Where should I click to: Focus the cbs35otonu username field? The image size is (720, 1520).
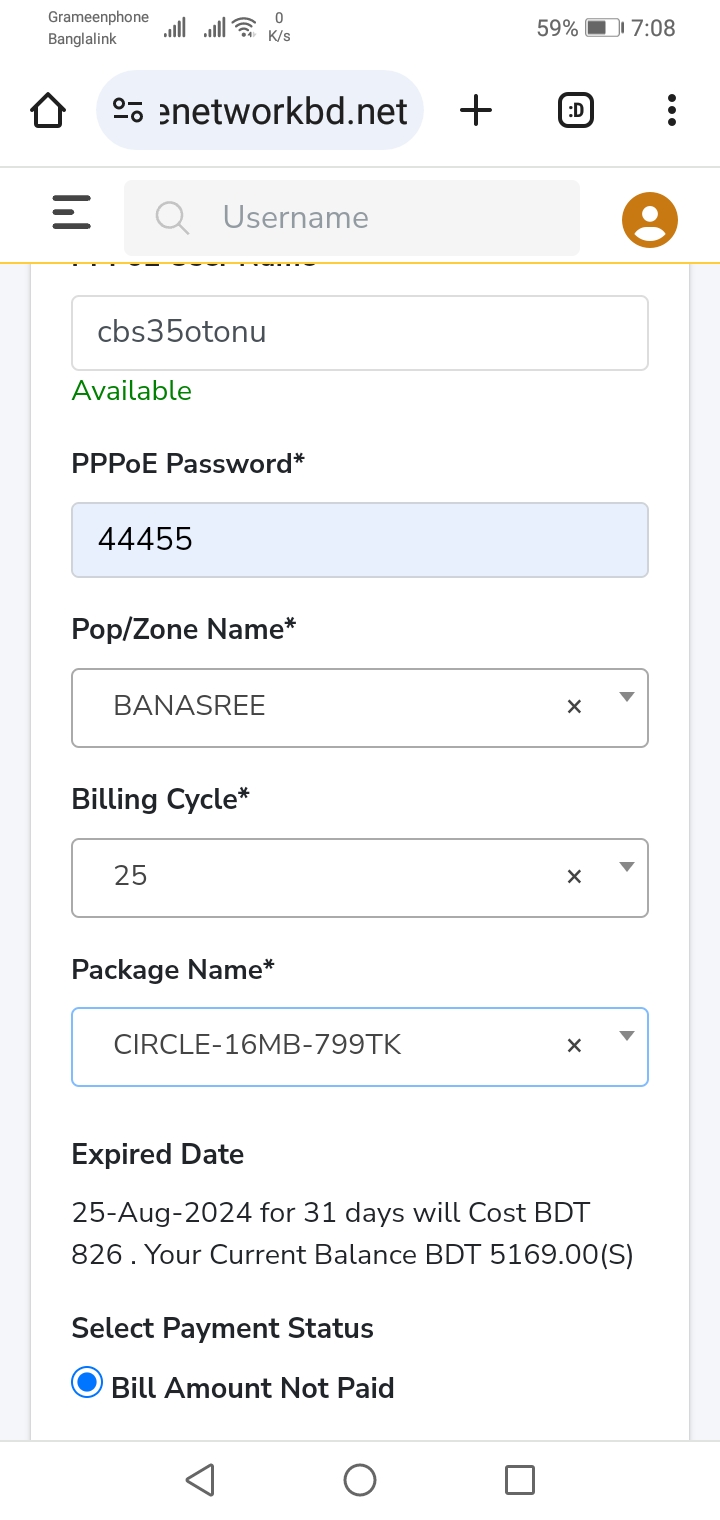360,333
